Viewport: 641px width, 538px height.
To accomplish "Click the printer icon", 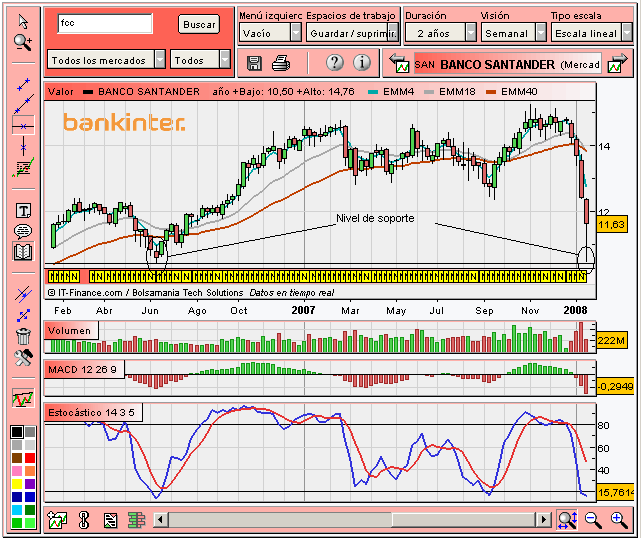I will click(281, 63).
